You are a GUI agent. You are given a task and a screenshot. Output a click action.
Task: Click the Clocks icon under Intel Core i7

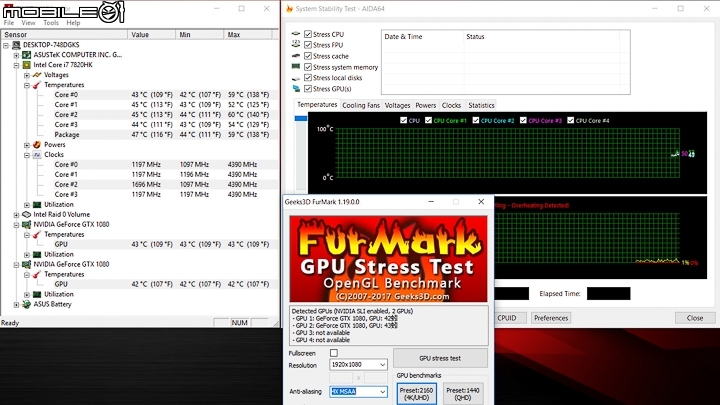tap(37, 155)
